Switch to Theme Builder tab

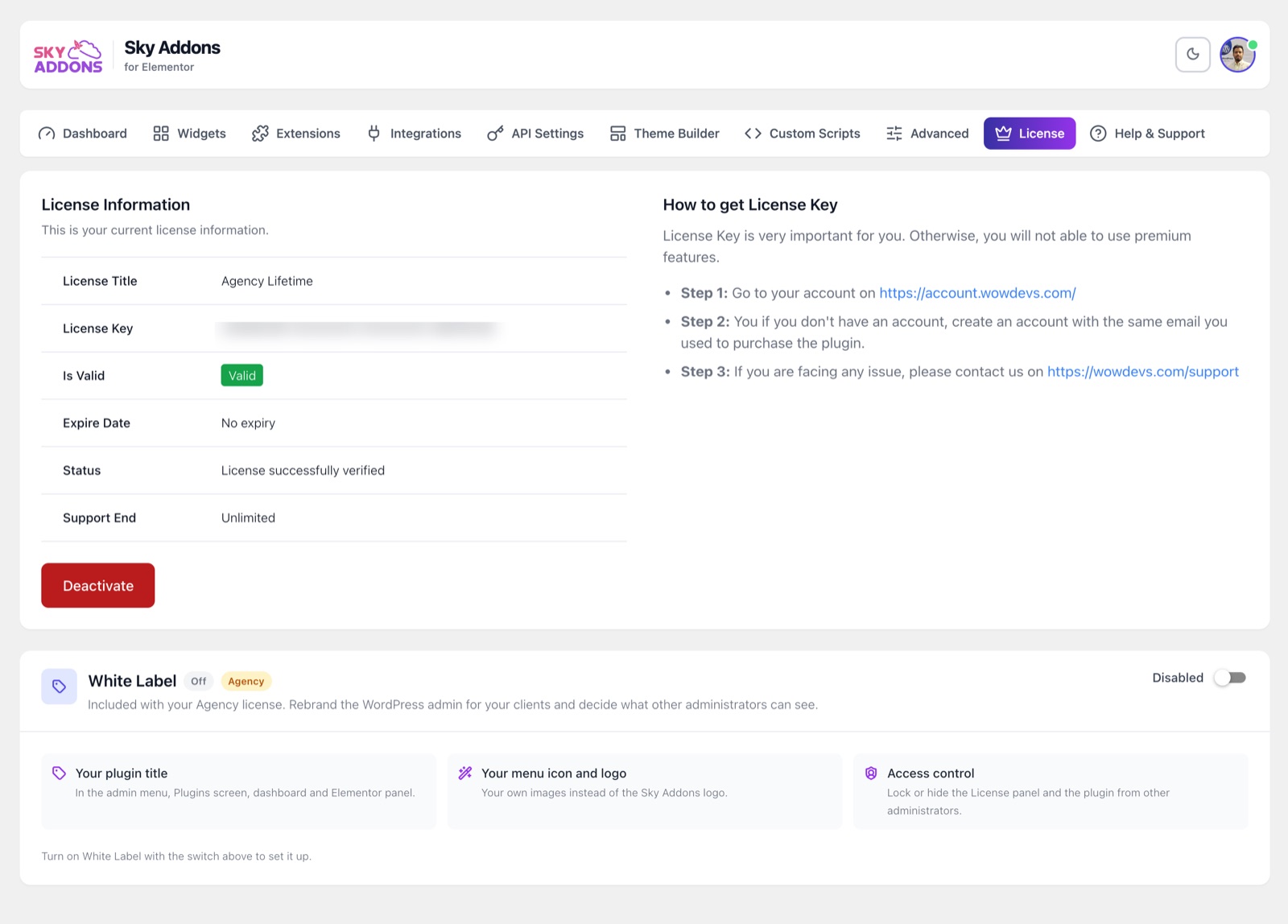665,134
